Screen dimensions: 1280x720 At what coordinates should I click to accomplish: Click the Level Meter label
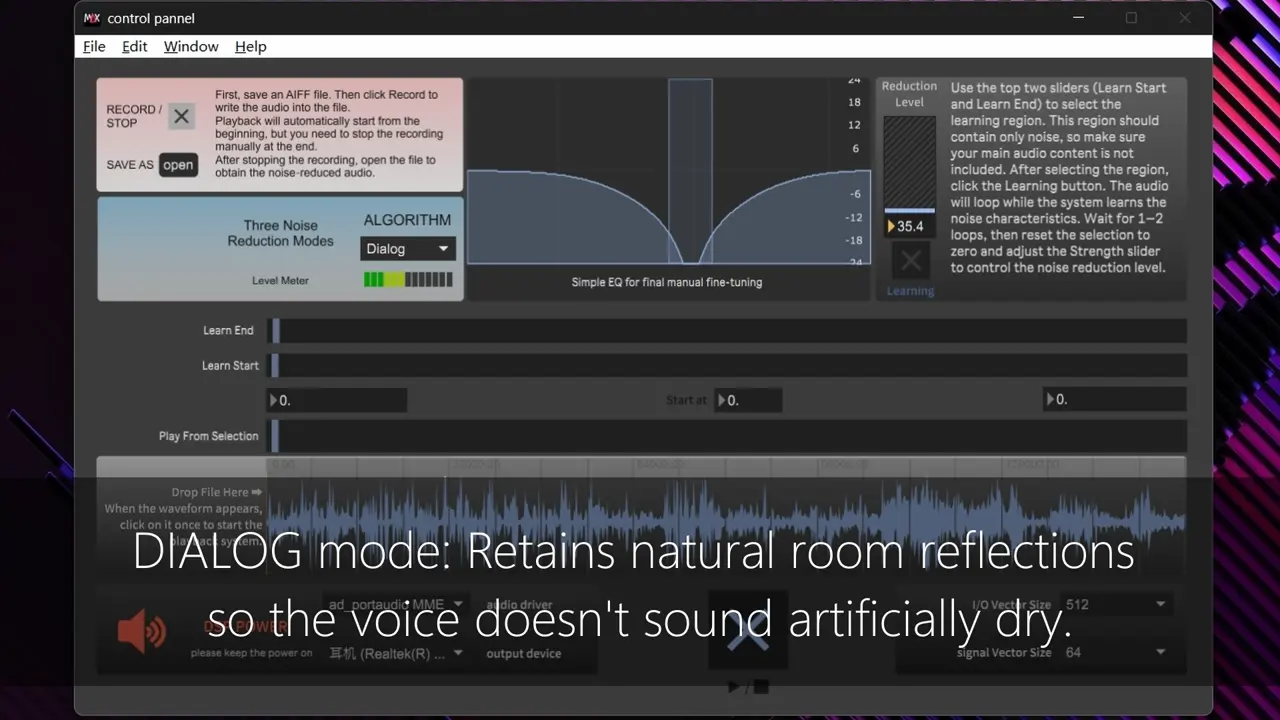[280, 281]
